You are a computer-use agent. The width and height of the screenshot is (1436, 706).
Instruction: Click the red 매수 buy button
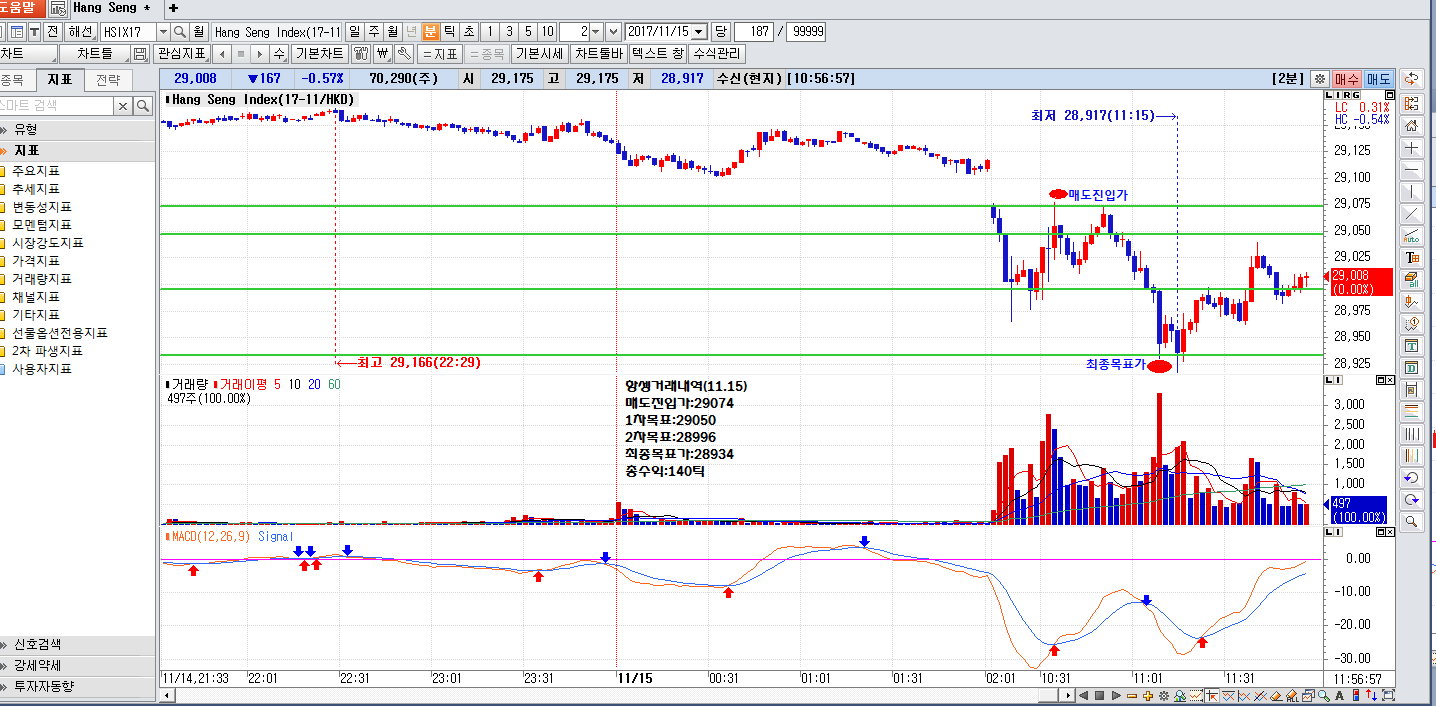click(x=1346, y=78)
